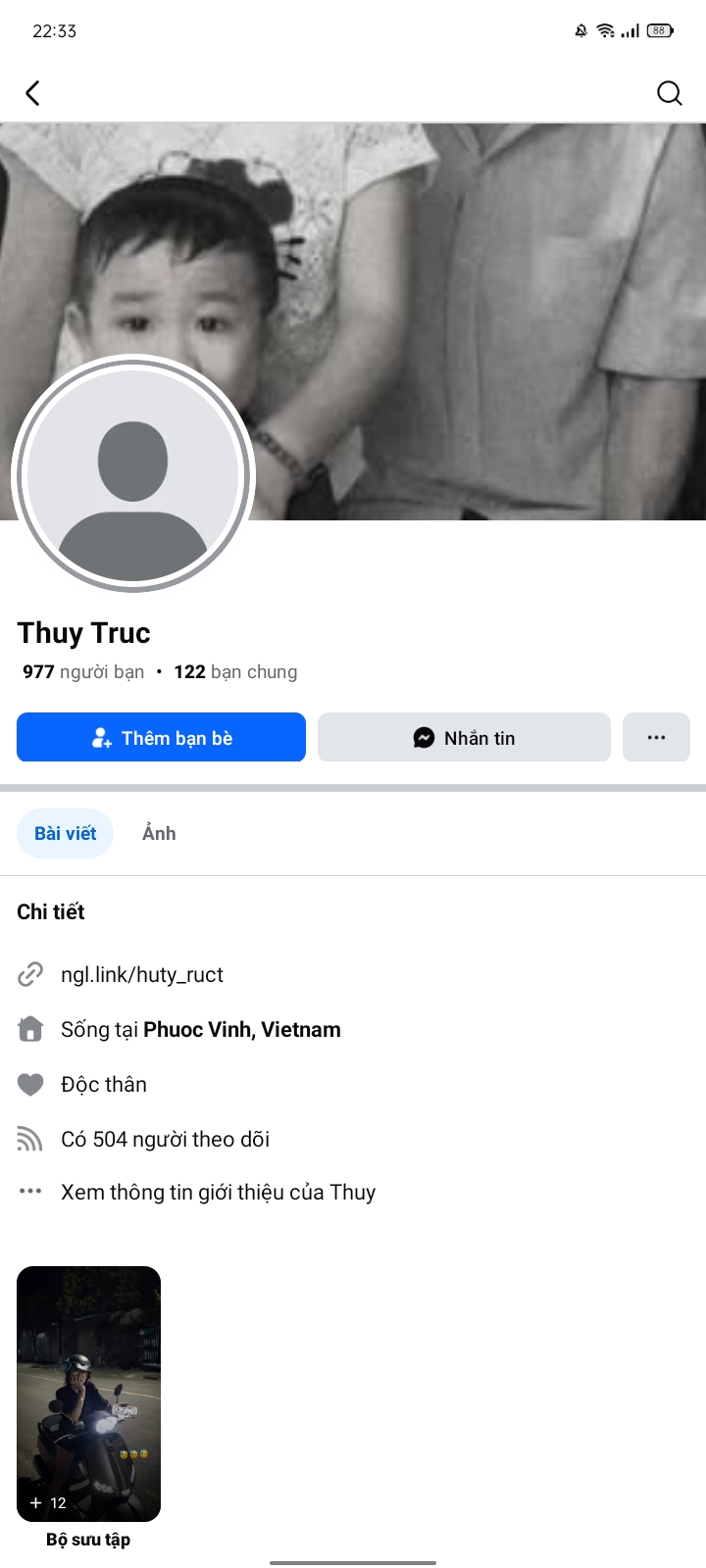Tap the Messenger icon in Nhắn tin
This screenshot has width=706, height=1568.
(x=424, y=738)
